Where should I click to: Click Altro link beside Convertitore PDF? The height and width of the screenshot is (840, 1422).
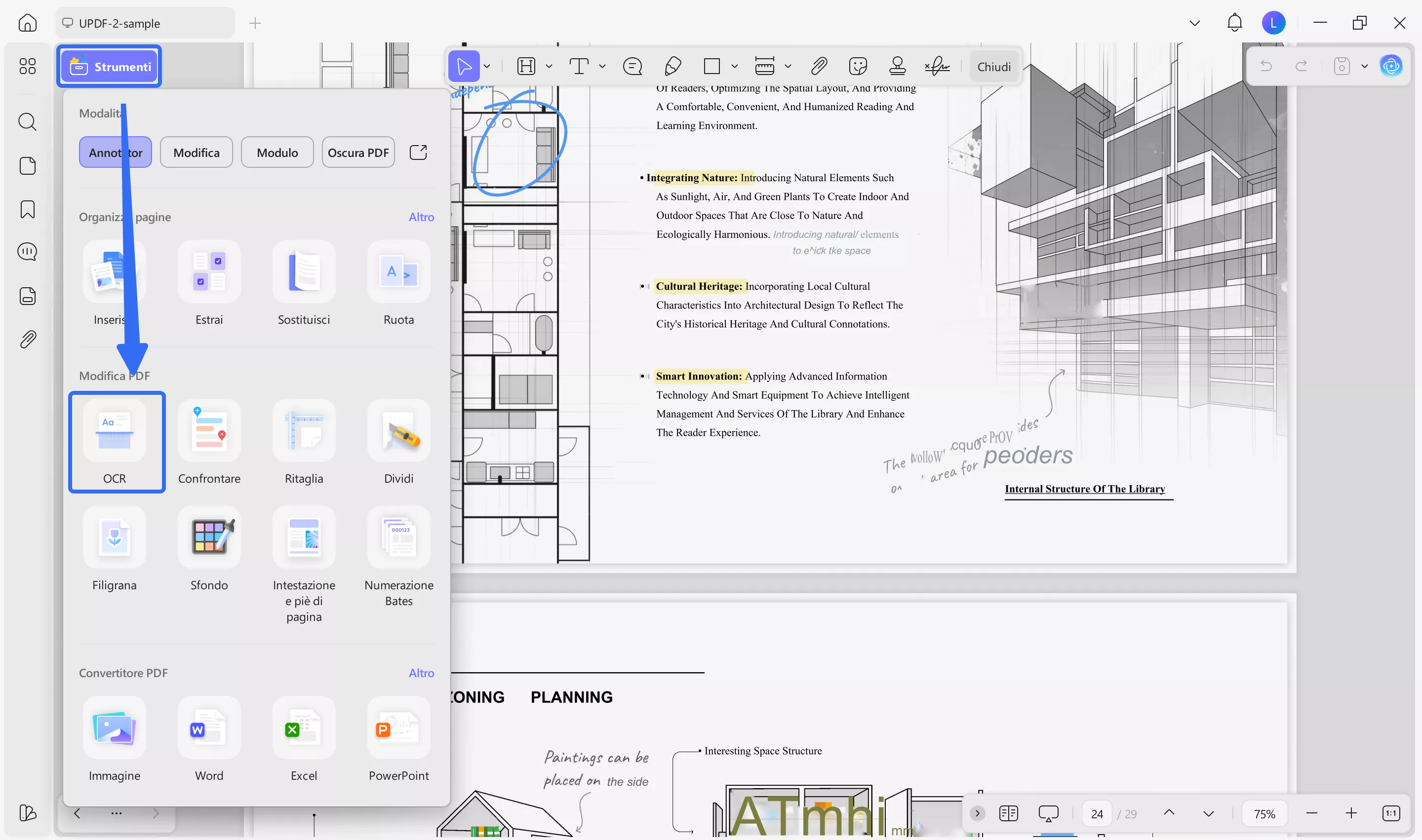click(421, 673)
